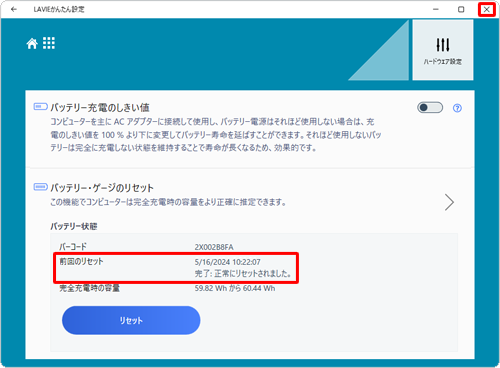
Task: Open the home icon
Action: pos(32,43)
